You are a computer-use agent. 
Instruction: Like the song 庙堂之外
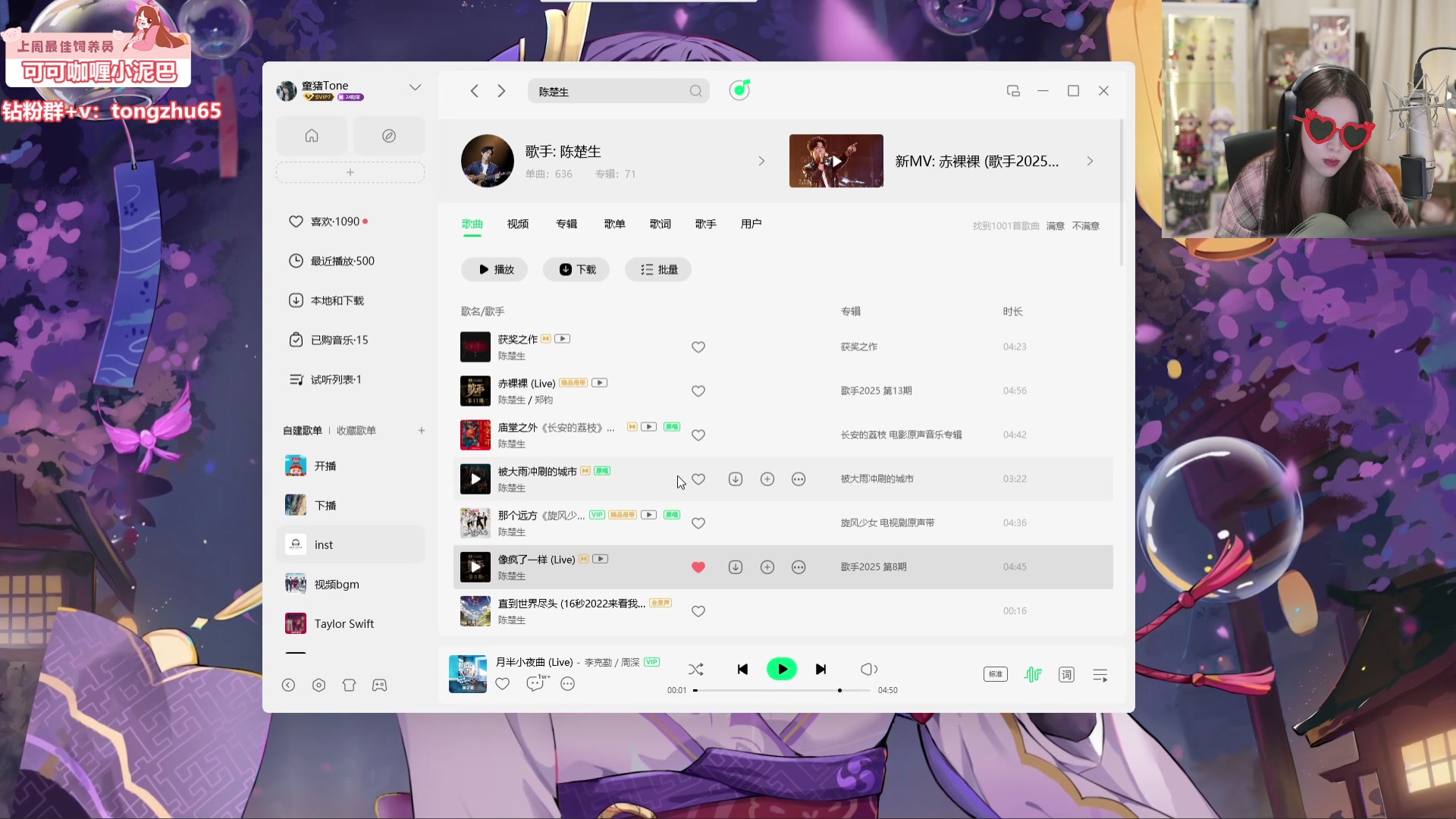698,435
